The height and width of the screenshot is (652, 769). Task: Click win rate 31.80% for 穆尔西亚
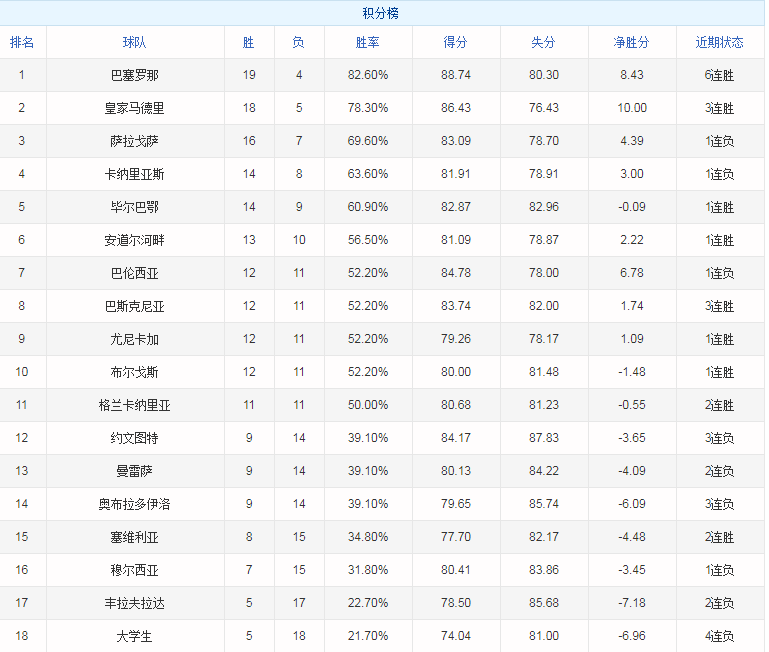click(368, 570)
